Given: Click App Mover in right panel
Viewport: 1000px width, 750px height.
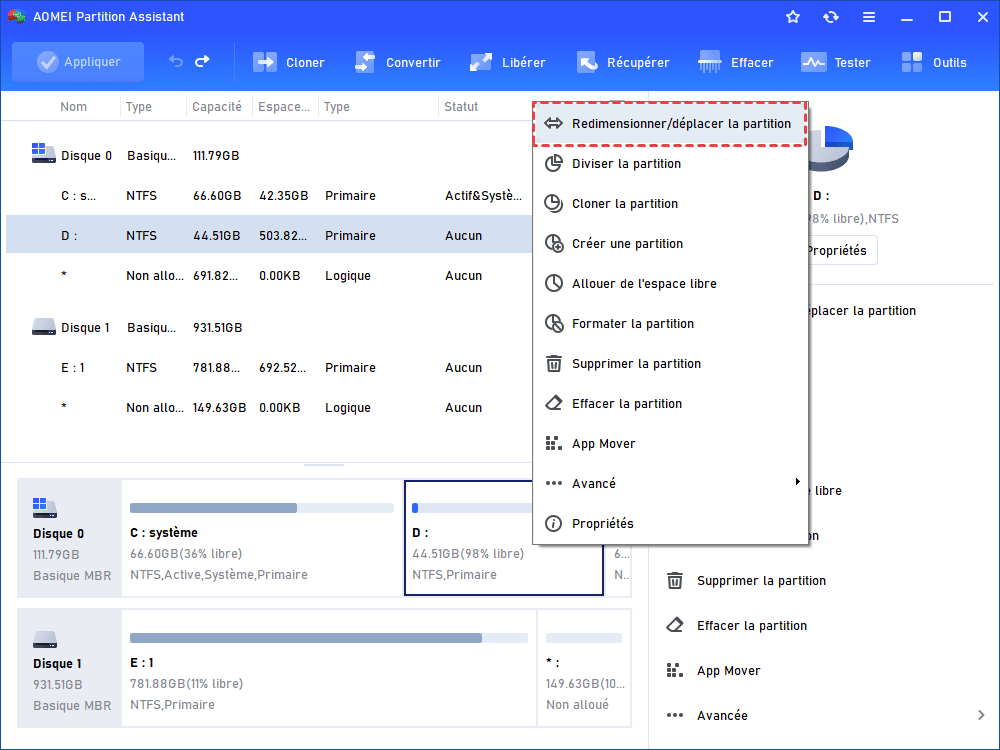Looking at the screenshot, I should pos(728,671).
